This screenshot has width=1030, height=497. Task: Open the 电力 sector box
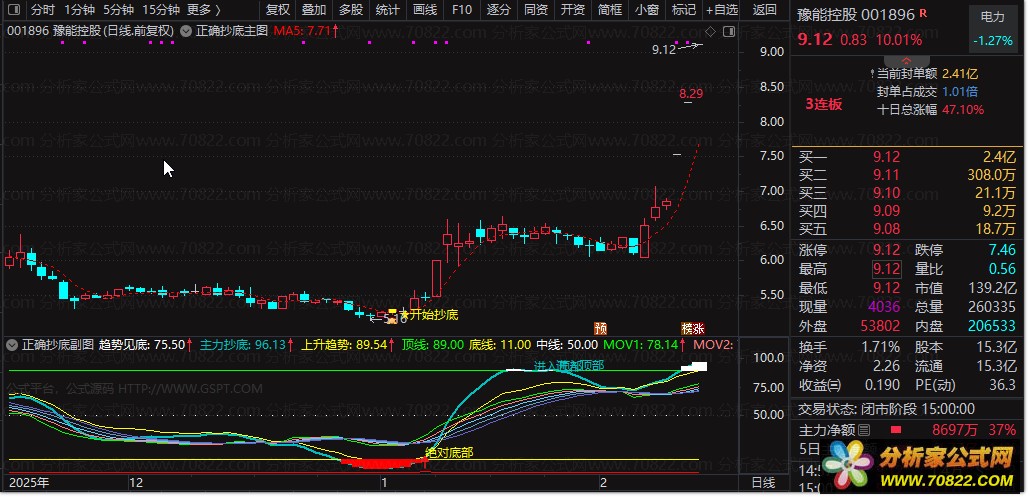coord(992,29)
